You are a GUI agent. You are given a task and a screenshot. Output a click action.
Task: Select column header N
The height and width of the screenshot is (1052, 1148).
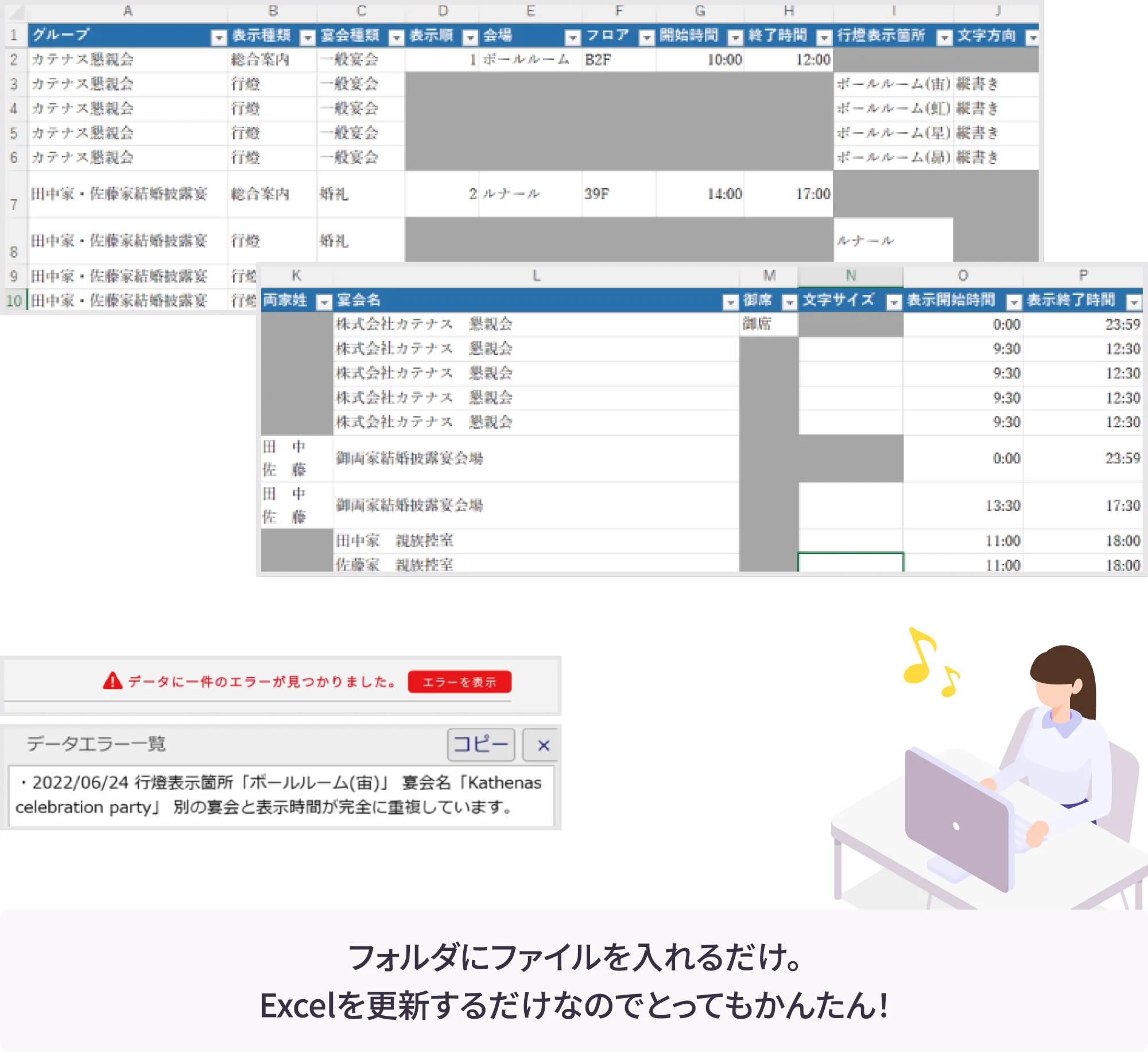click(850, 276)
